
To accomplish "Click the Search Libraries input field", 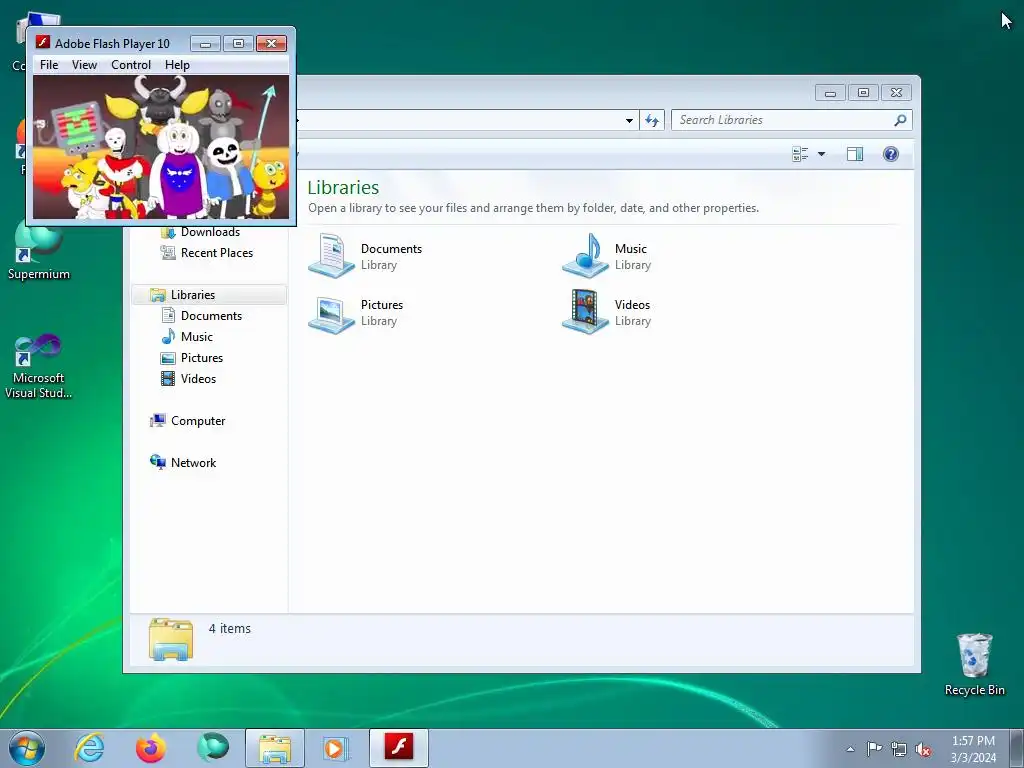I will (x=782, y=120).
